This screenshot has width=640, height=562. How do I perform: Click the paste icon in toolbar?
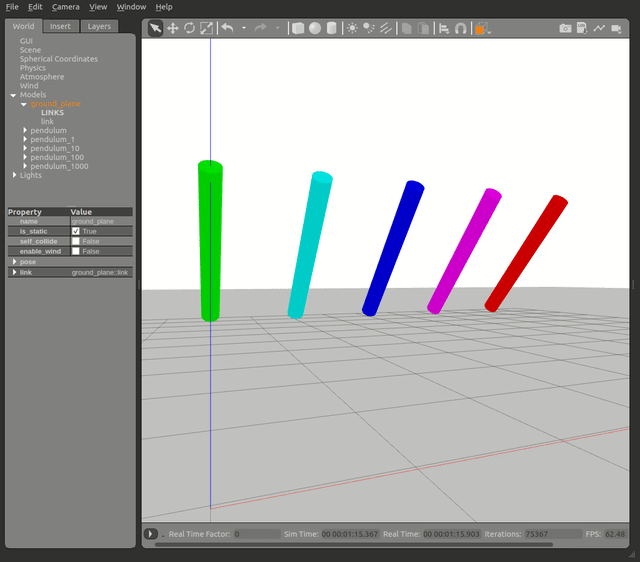coord(424,28)
